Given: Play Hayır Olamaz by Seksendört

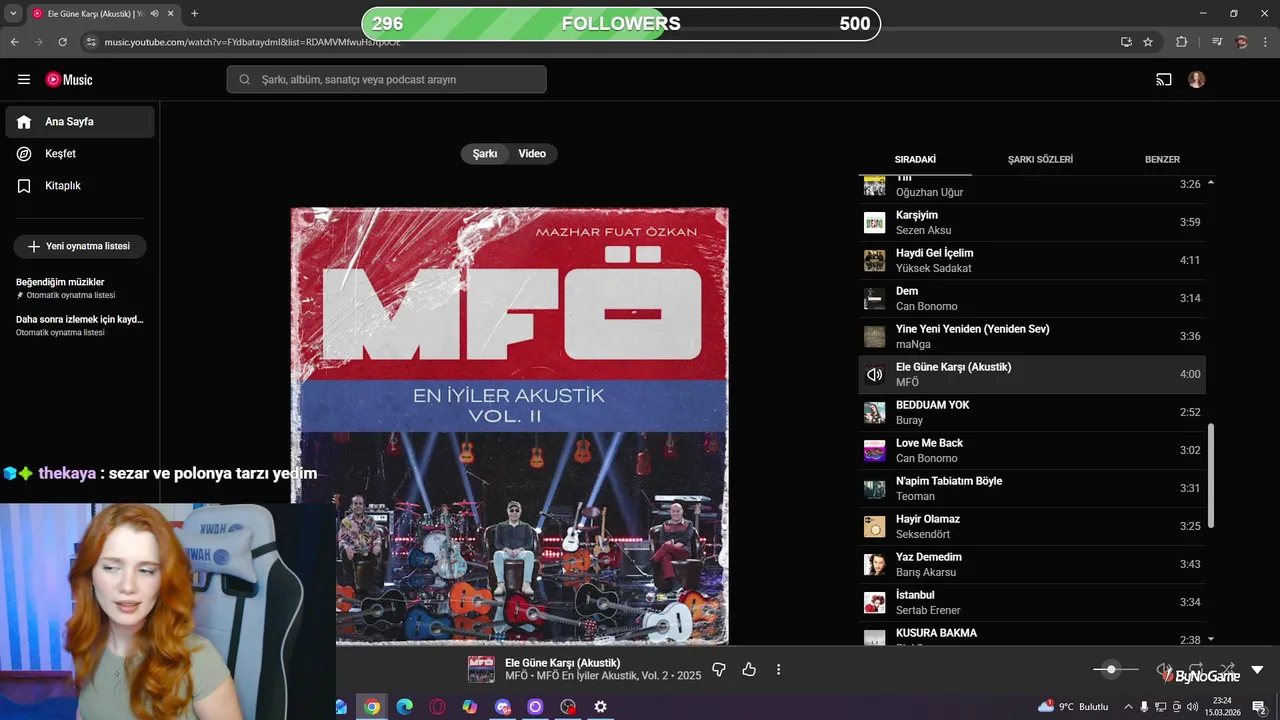Looking at the screenshot, I should coord(1032,526).
